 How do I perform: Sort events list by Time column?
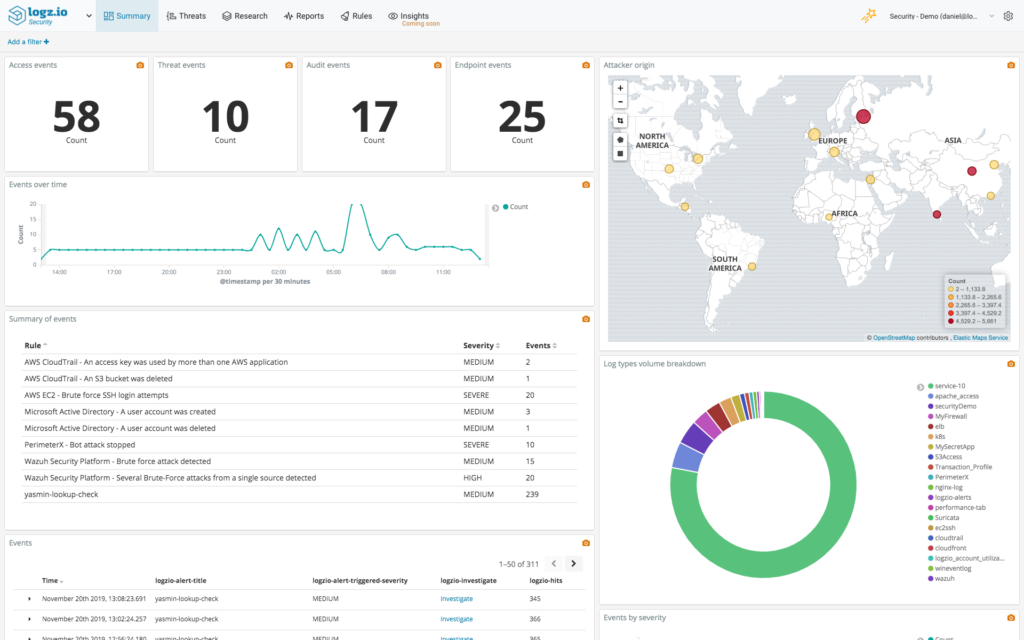(x=52, y=581)
